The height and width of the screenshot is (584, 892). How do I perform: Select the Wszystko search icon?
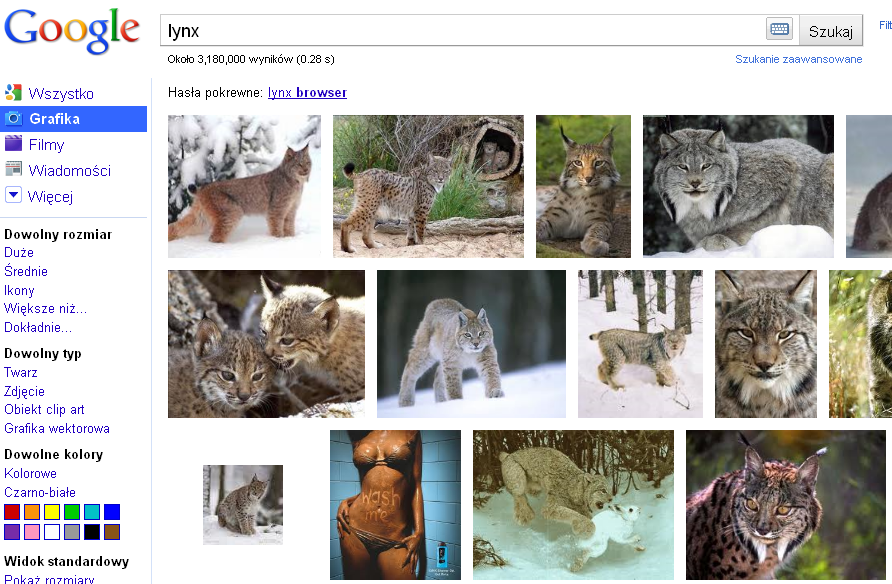[x=13, y=93]
